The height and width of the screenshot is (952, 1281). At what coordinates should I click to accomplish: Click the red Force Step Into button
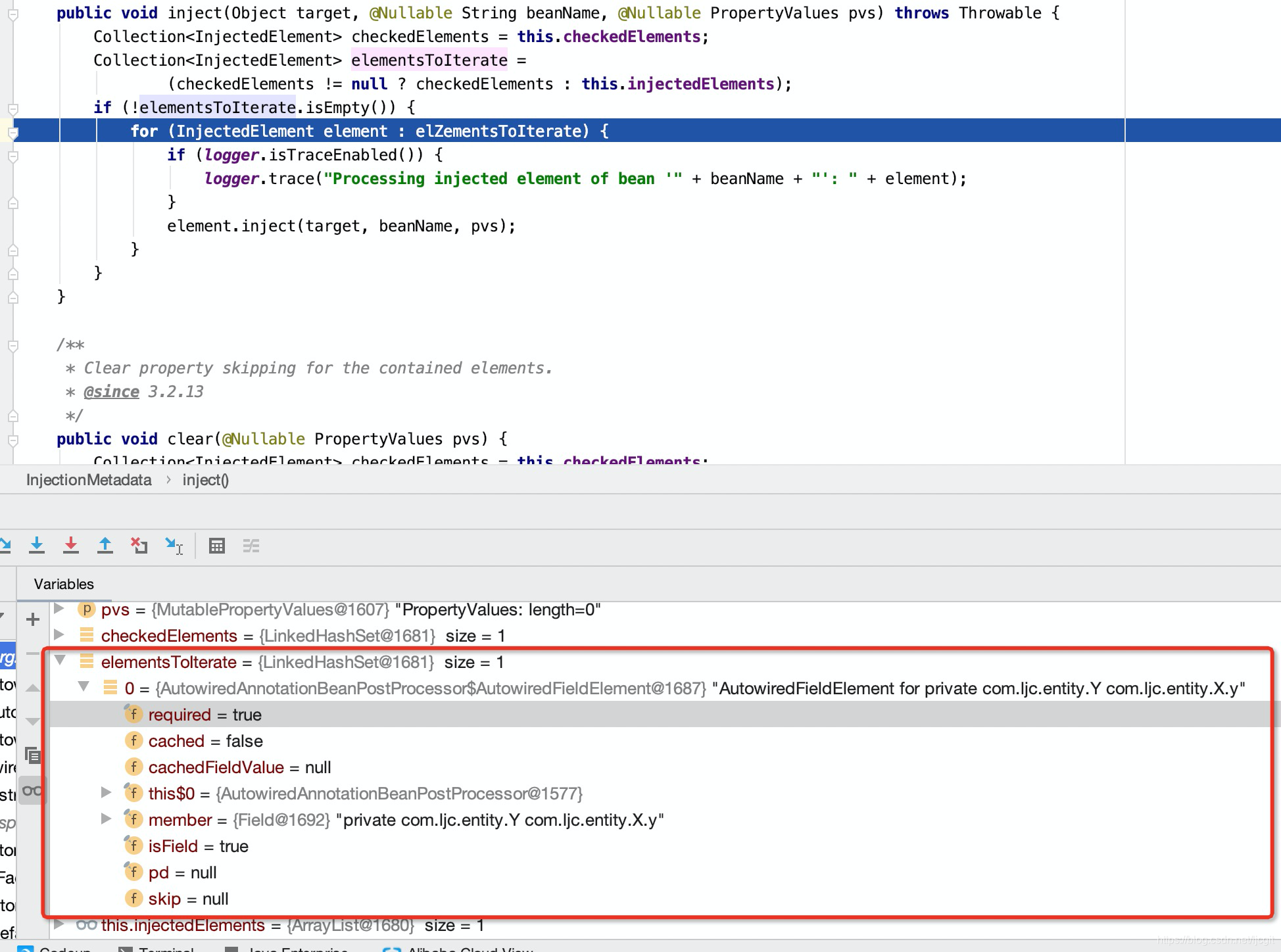(71, 545)
